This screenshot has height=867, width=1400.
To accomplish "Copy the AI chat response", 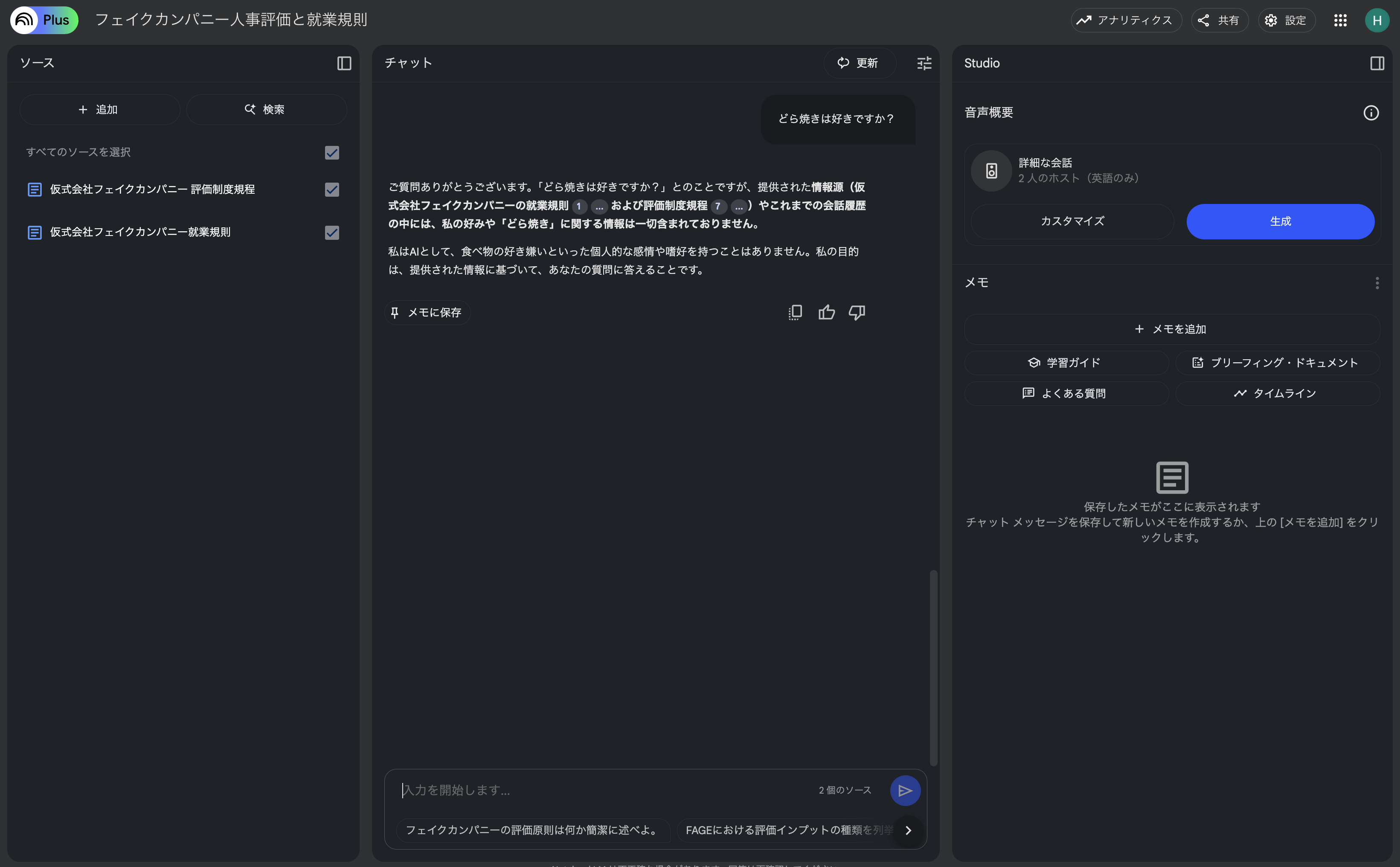I will pyautogui.click(x=795, y=312).
